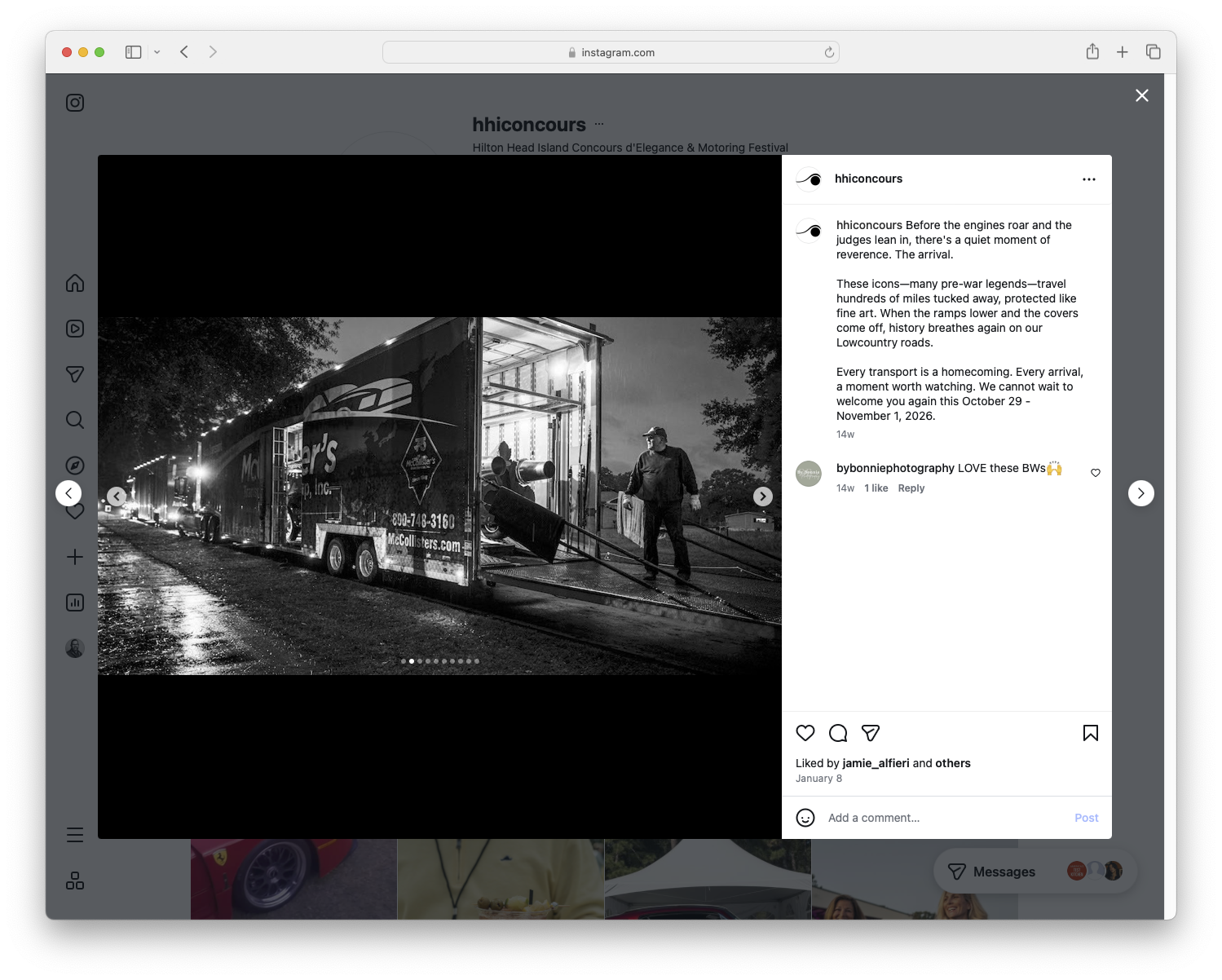Open Notifications via the heart icon
1222x980 pixels.
pyautogui.click(x=74, y=510)
